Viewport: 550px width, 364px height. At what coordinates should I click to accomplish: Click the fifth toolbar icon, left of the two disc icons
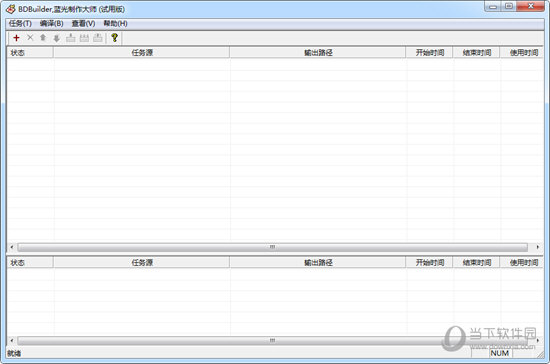(71, 38)
